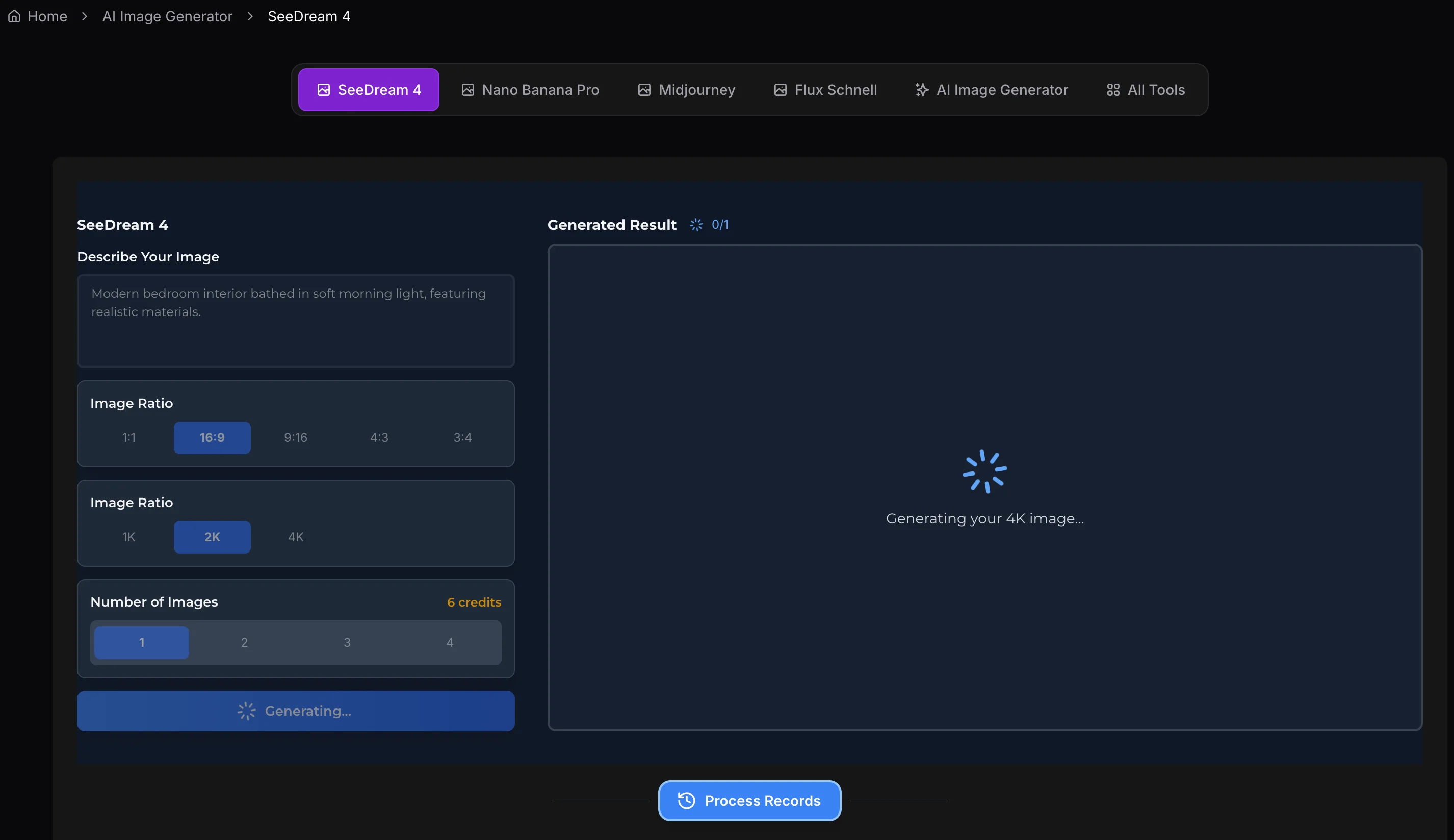Click the history clock icon on Process Records
This screenshot has height=840, width=1454.
click(x=686, y=801)
